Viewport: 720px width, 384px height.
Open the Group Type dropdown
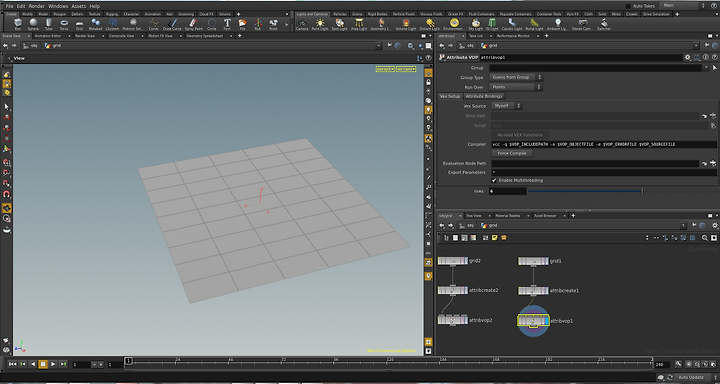516,77
